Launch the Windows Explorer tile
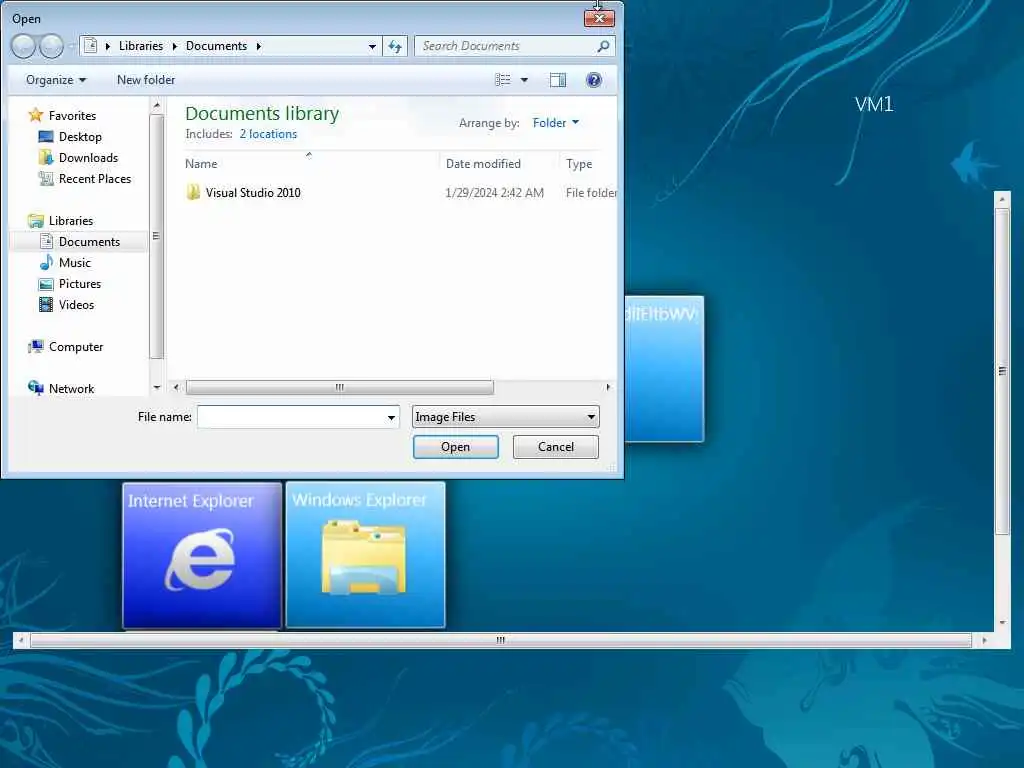 366,555
